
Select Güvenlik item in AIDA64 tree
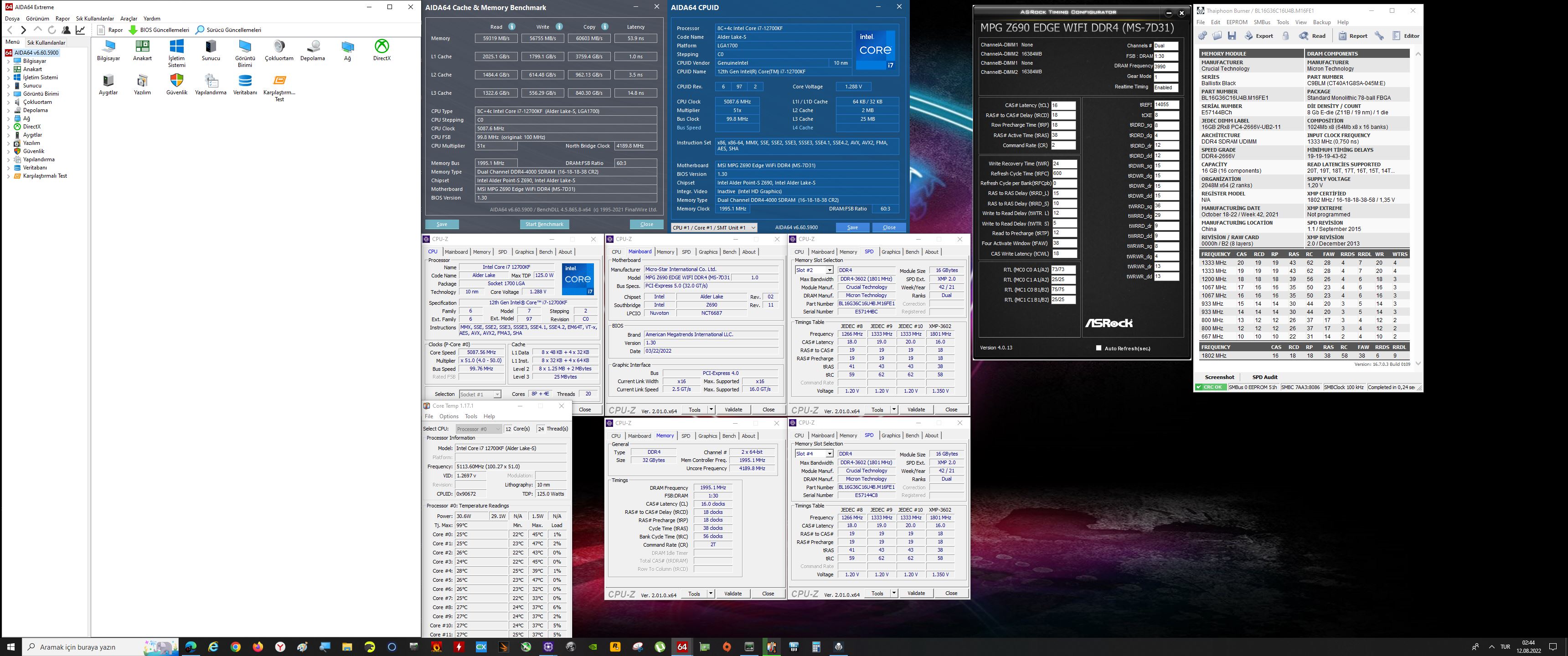pyautogui.click(x=33, y=151)
